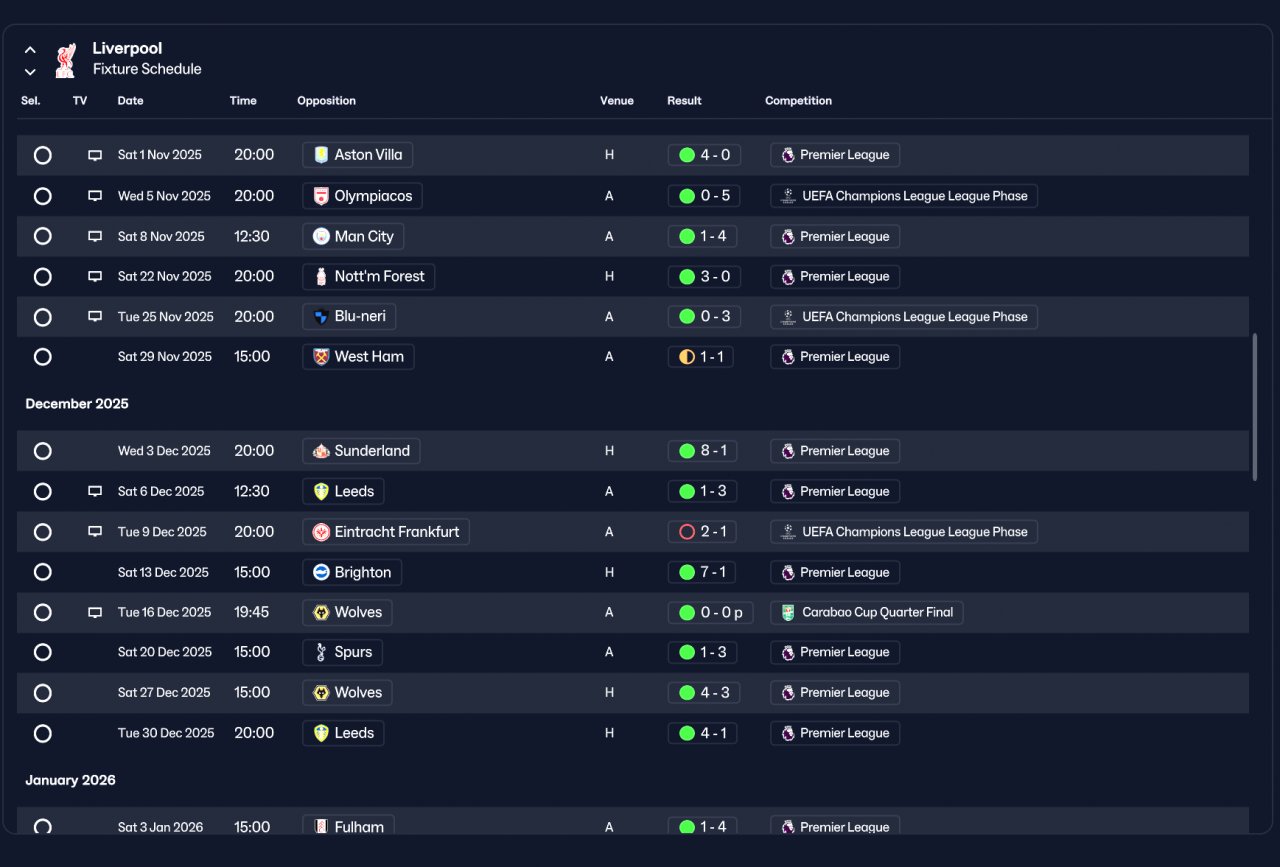Open the 8 - 1 Sunderland result
Viewport: 1280px width, 867px height.
tap(703, 451)
